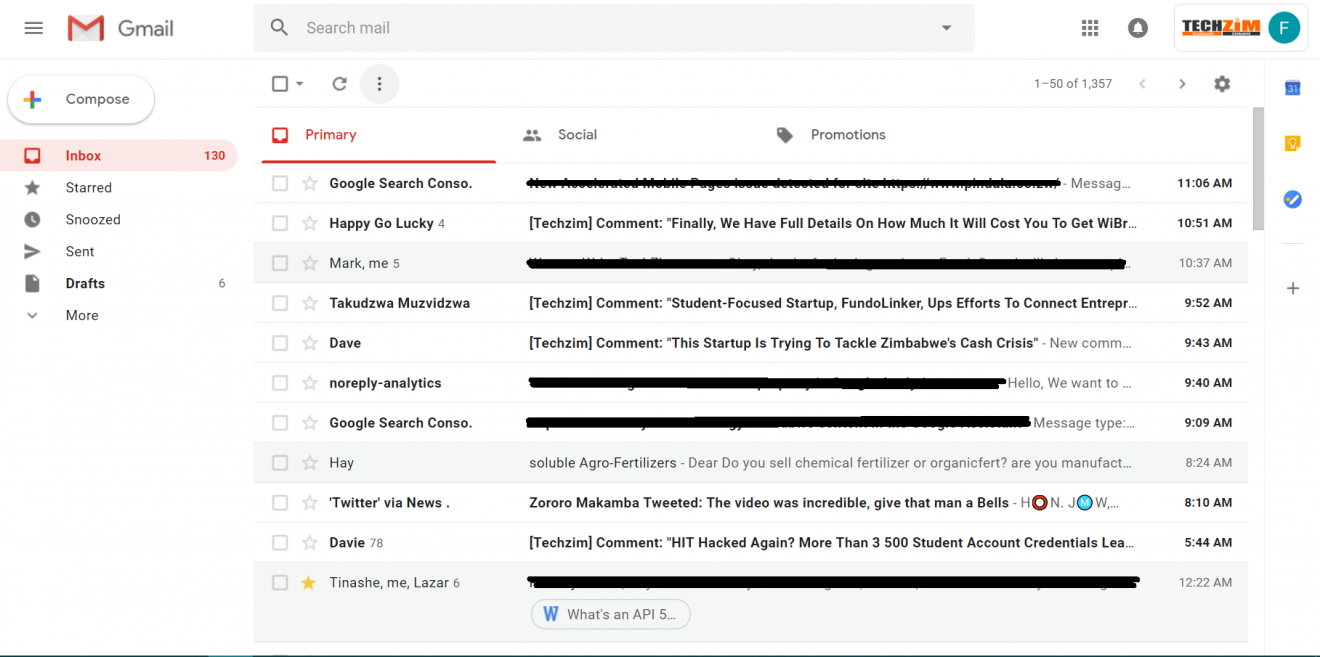Screen dimensions: 1320x657
Task: Click the Gmail logo
Action: point(120,28)
